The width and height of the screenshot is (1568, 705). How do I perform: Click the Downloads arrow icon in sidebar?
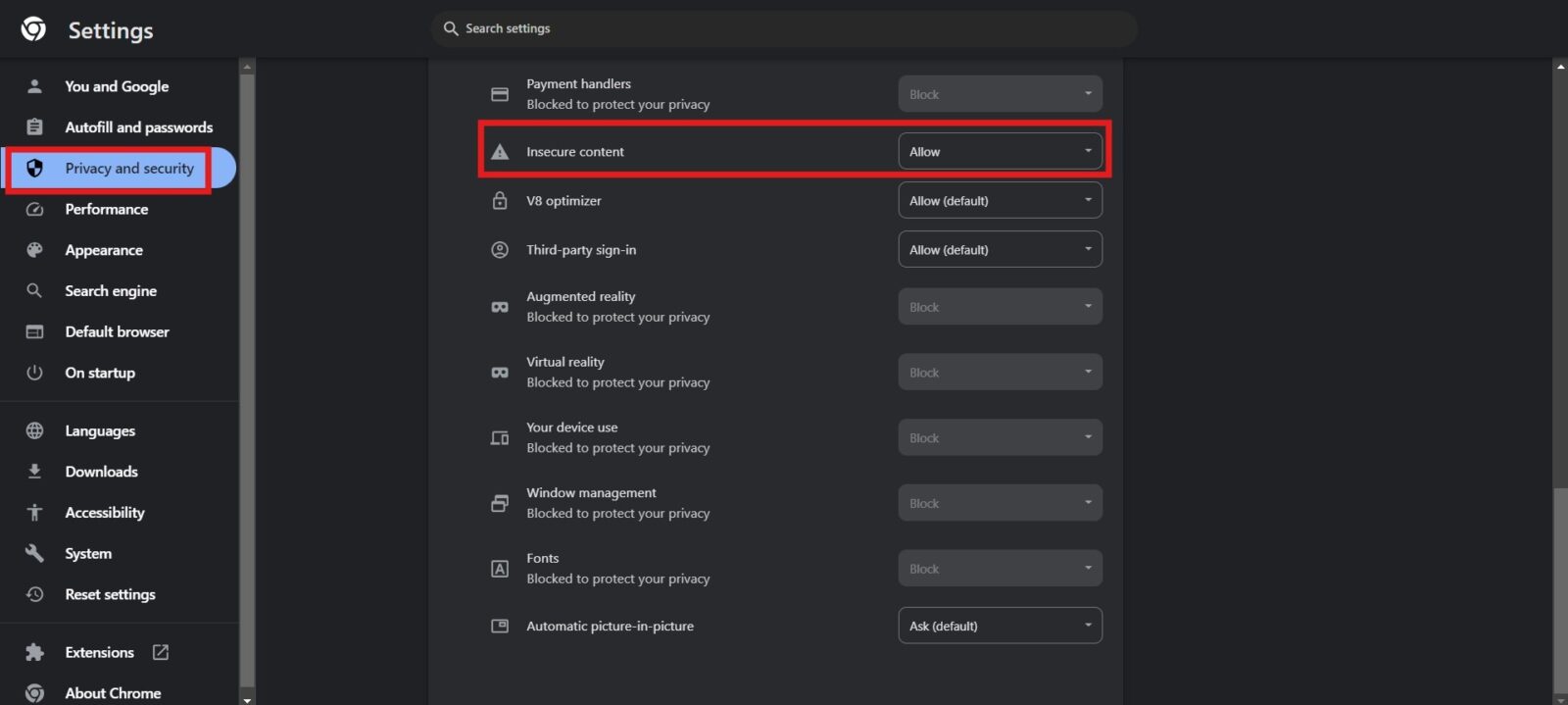[34, 472]
